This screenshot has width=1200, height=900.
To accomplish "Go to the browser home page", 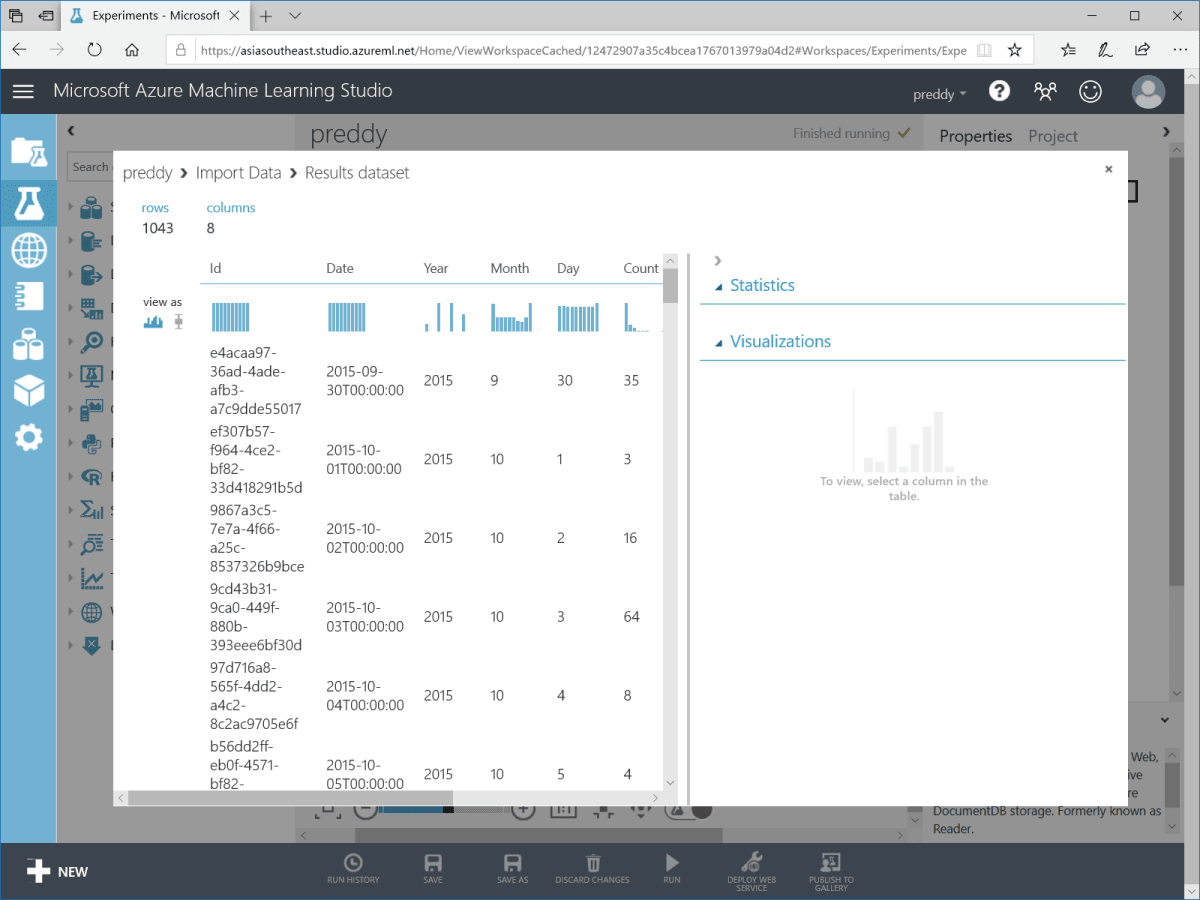I will [132, 50].
